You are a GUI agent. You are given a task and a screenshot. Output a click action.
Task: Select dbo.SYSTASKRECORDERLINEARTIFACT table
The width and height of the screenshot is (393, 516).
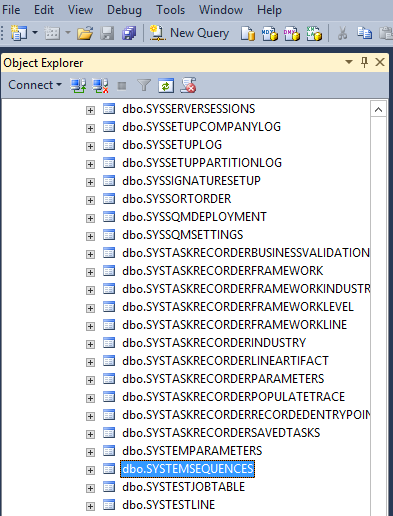click(x=225, y=361)
